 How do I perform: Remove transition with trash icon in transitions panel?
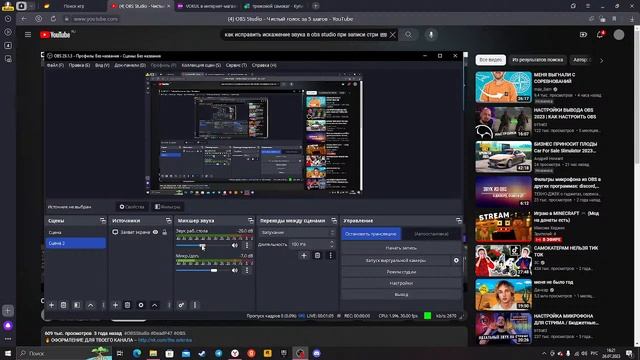click(x=318, y=256)
